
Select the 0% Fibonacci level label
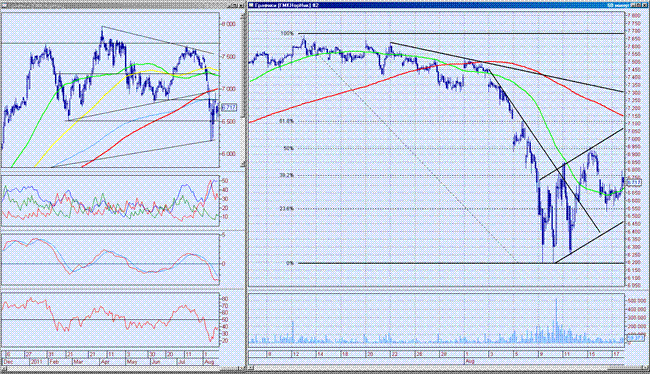point(290,263)
